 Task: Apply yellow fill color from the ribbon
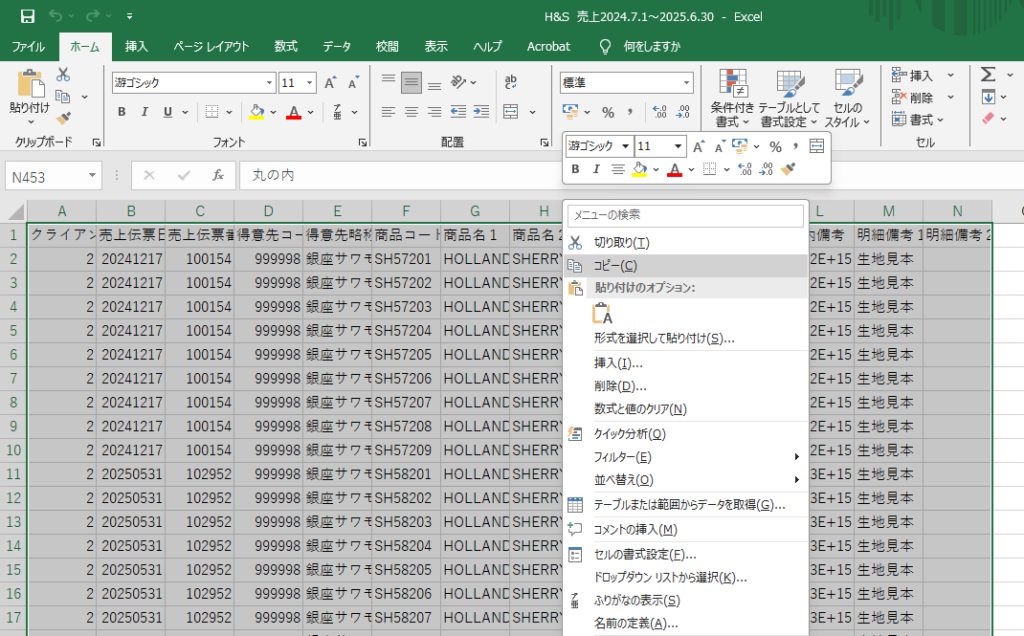click(x=257, y=112)
